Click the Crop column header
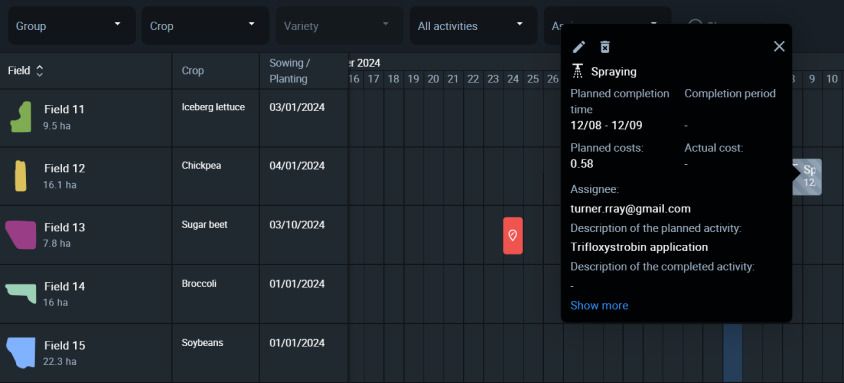 point(193,70)
